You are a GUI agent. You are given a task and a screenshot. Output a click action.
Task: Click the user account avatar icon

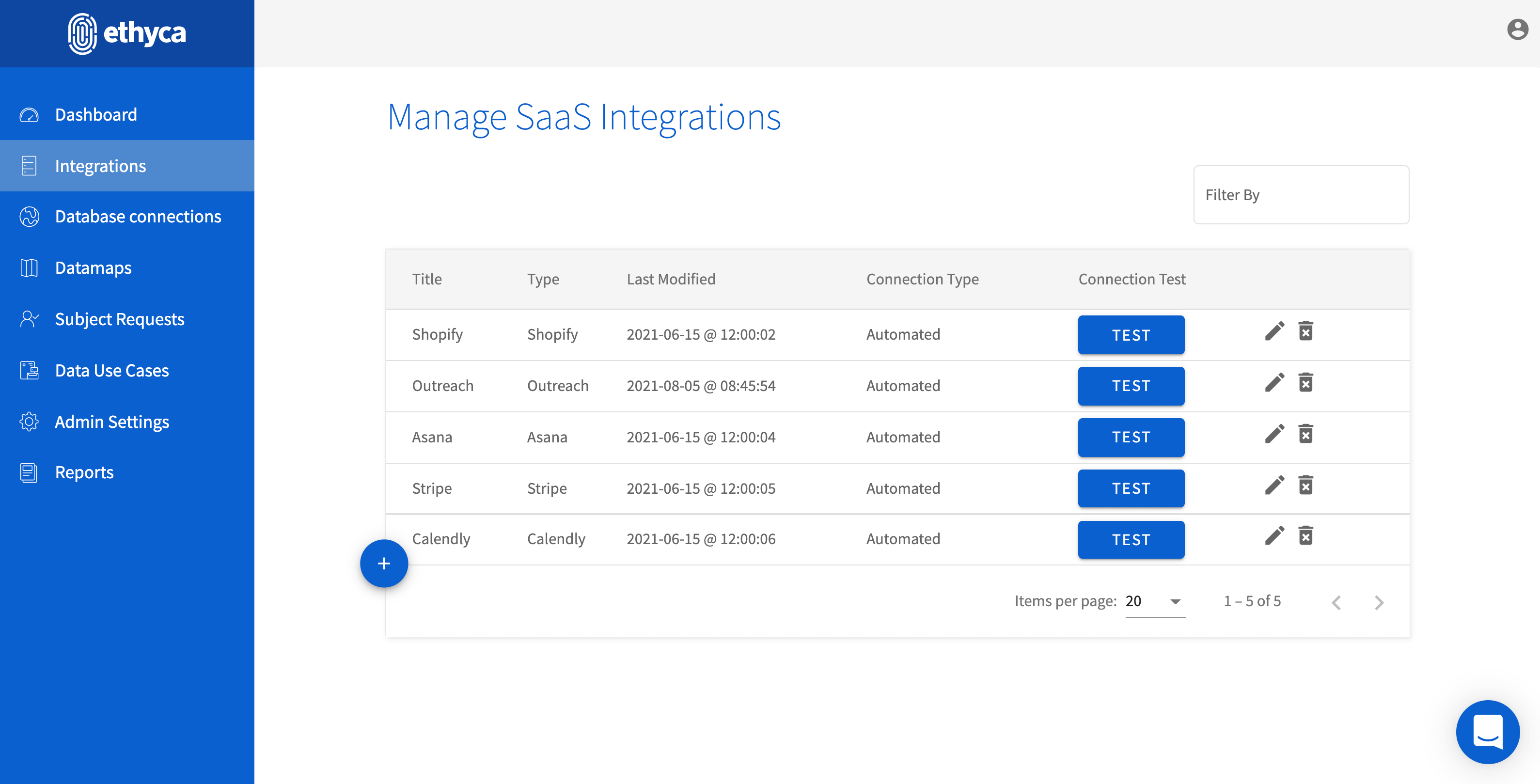tap(1517, 29)
